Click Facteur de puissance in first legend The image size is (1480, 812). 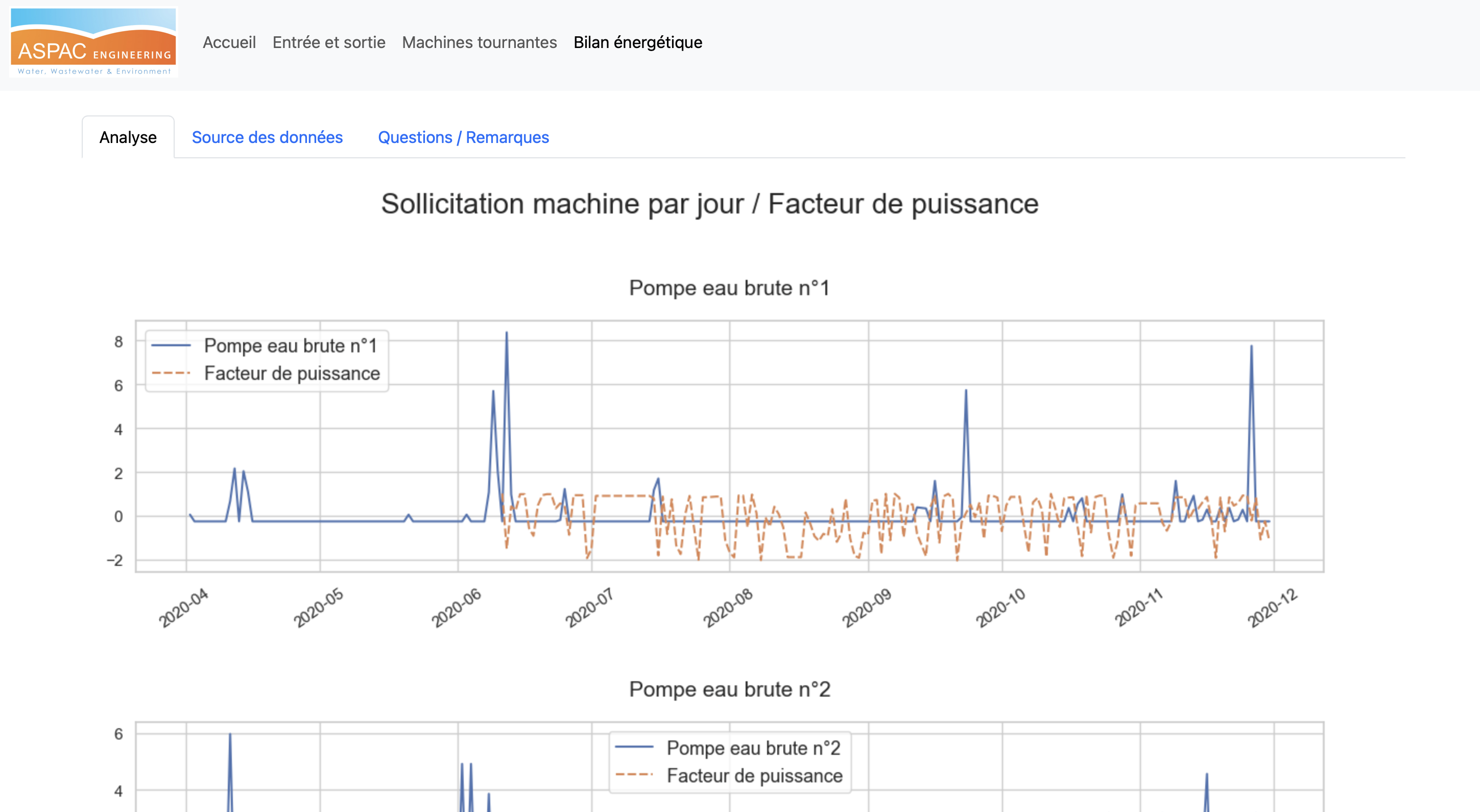coord(292,373)
